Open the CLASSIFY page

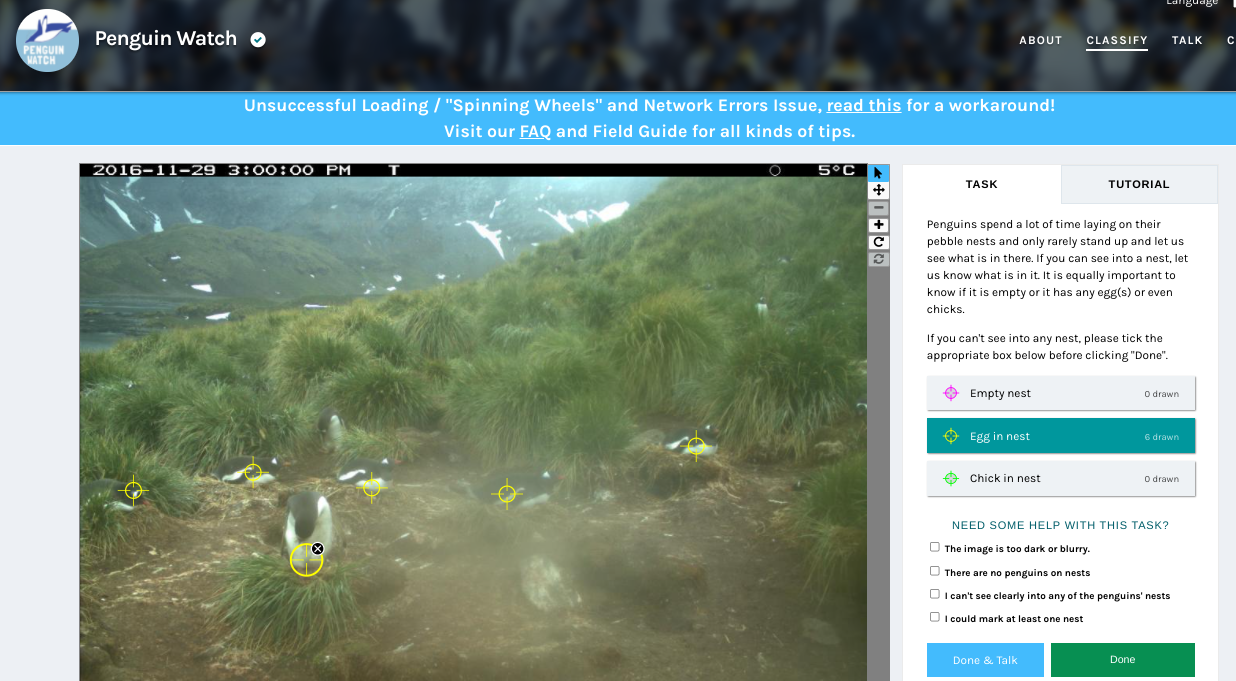coord(1117,41)
